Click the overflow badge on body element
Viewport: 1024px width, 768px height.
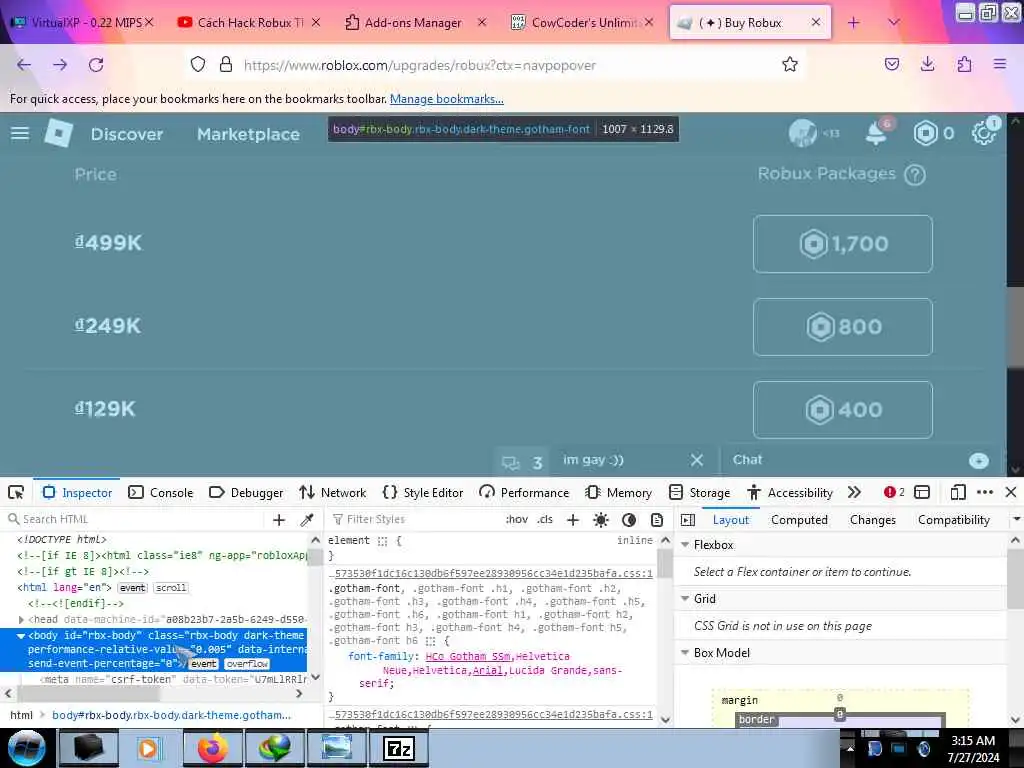247,664
